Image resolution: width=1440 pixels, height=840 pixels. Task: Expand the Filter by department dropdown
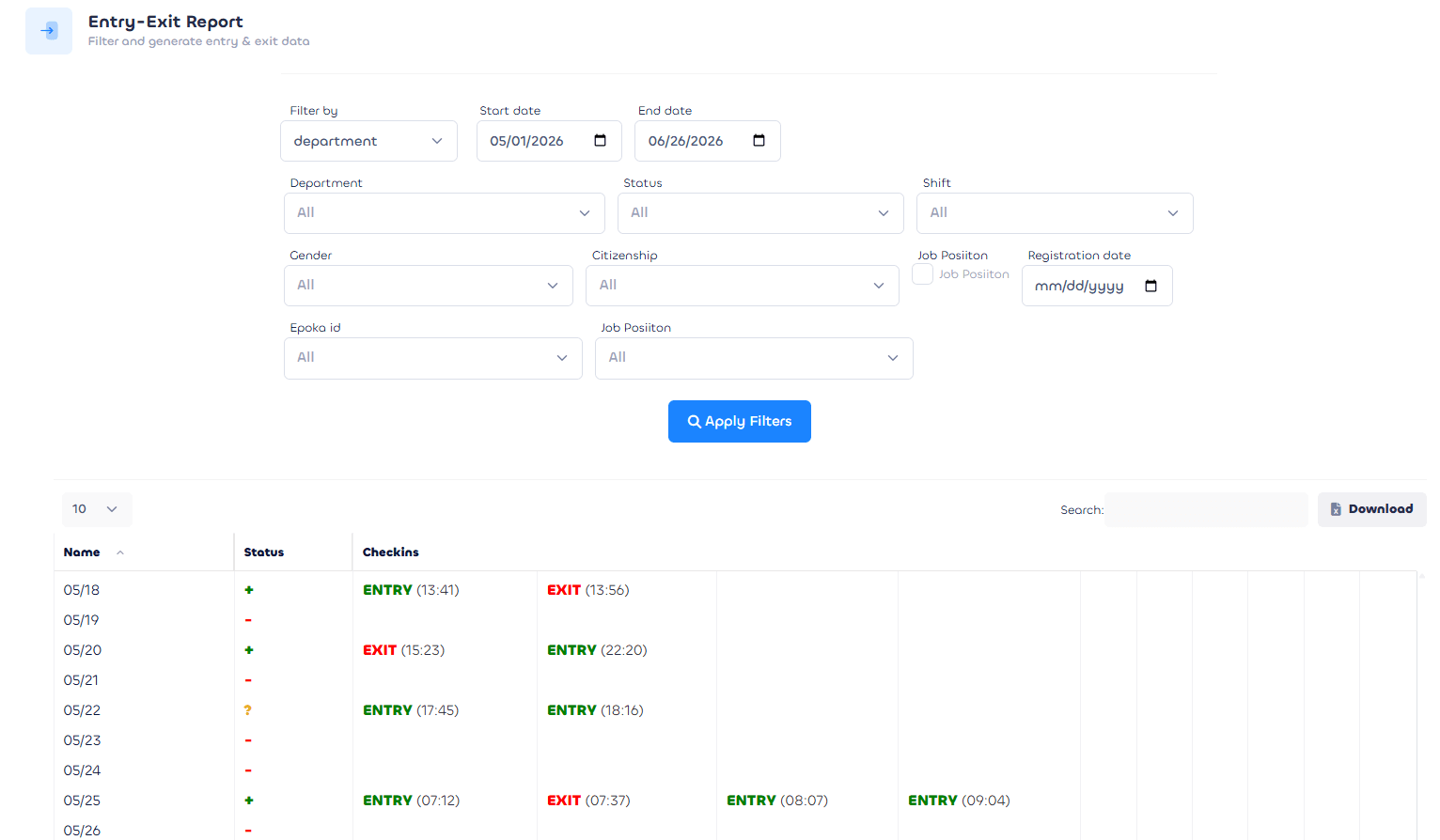point(368,141)
